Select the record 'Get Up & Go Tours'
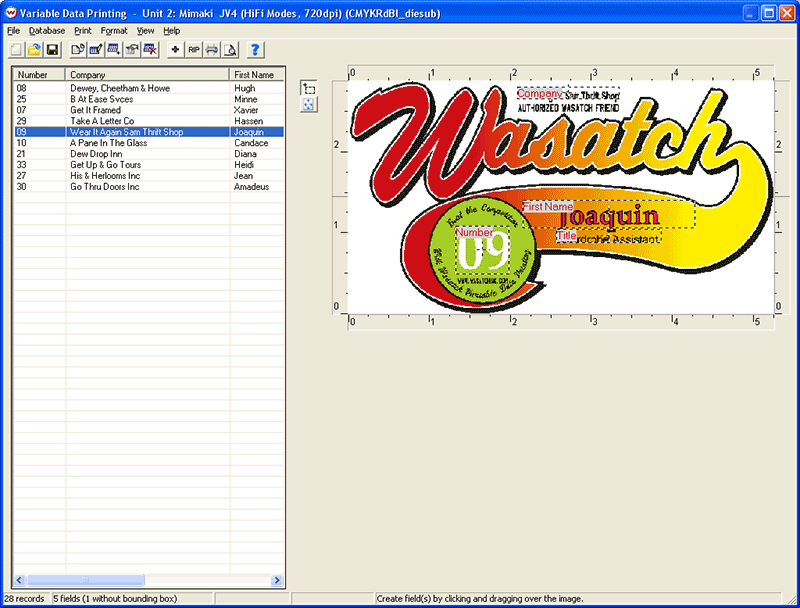Viewport: 800px width, 608px height. coord(149,165)
